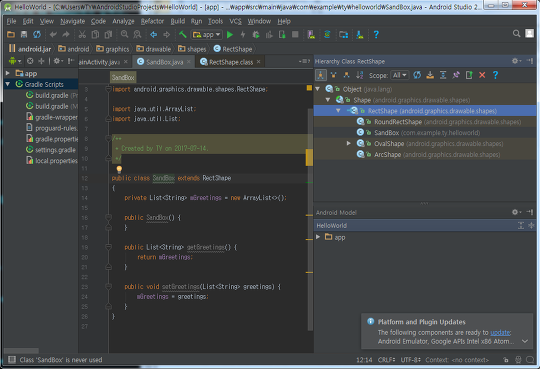Click the Make Project hammer icon
The width and height of the screenshot is (540, 369).
(183, 34)
